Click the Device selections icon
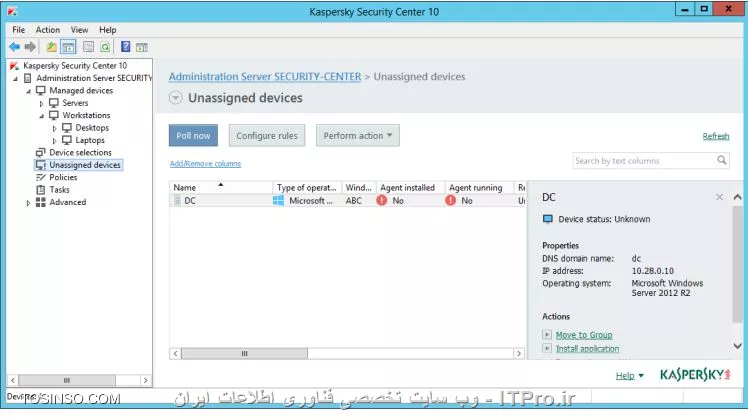 click(41, 152)
